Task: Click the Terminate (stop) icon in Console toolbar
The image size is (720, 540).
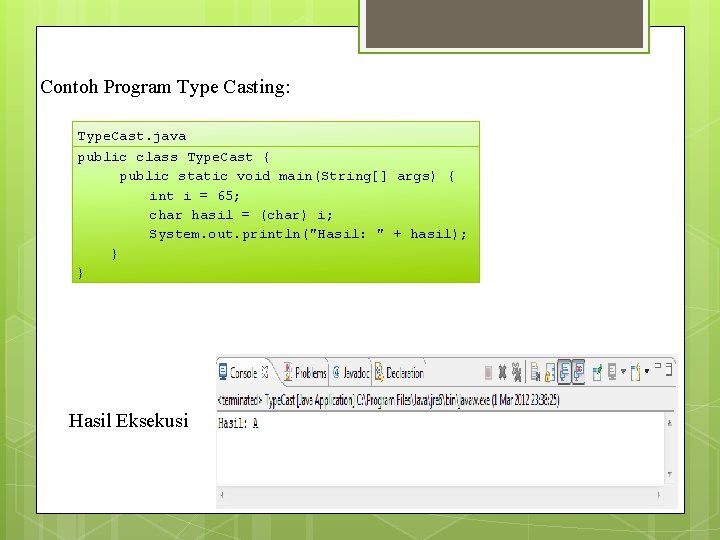Action: 488,372
